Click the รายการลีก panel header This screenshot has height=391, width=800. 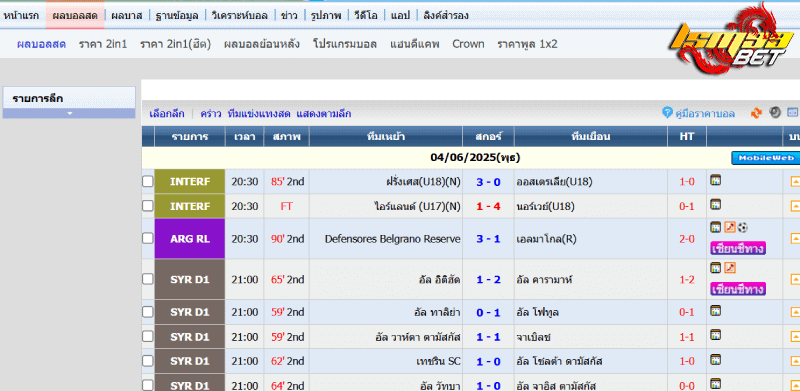tap(69, 98)
